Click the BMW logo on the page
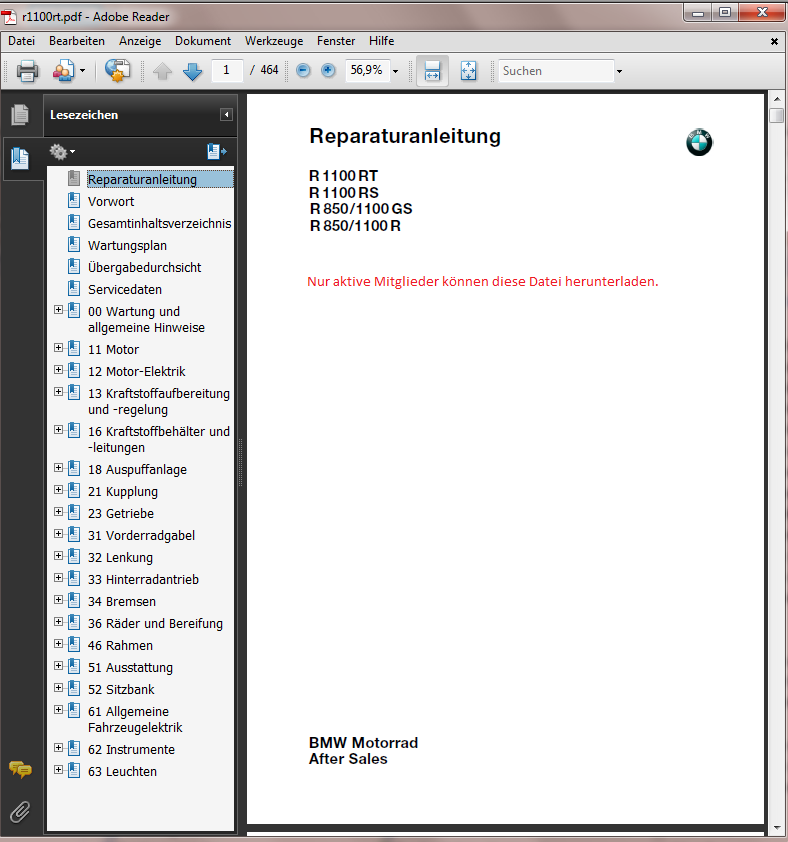 [x=699, y=142]
